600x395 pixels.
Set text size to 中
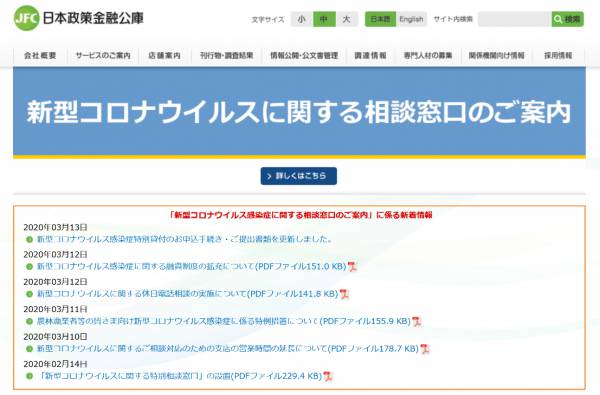pos(324,19)
